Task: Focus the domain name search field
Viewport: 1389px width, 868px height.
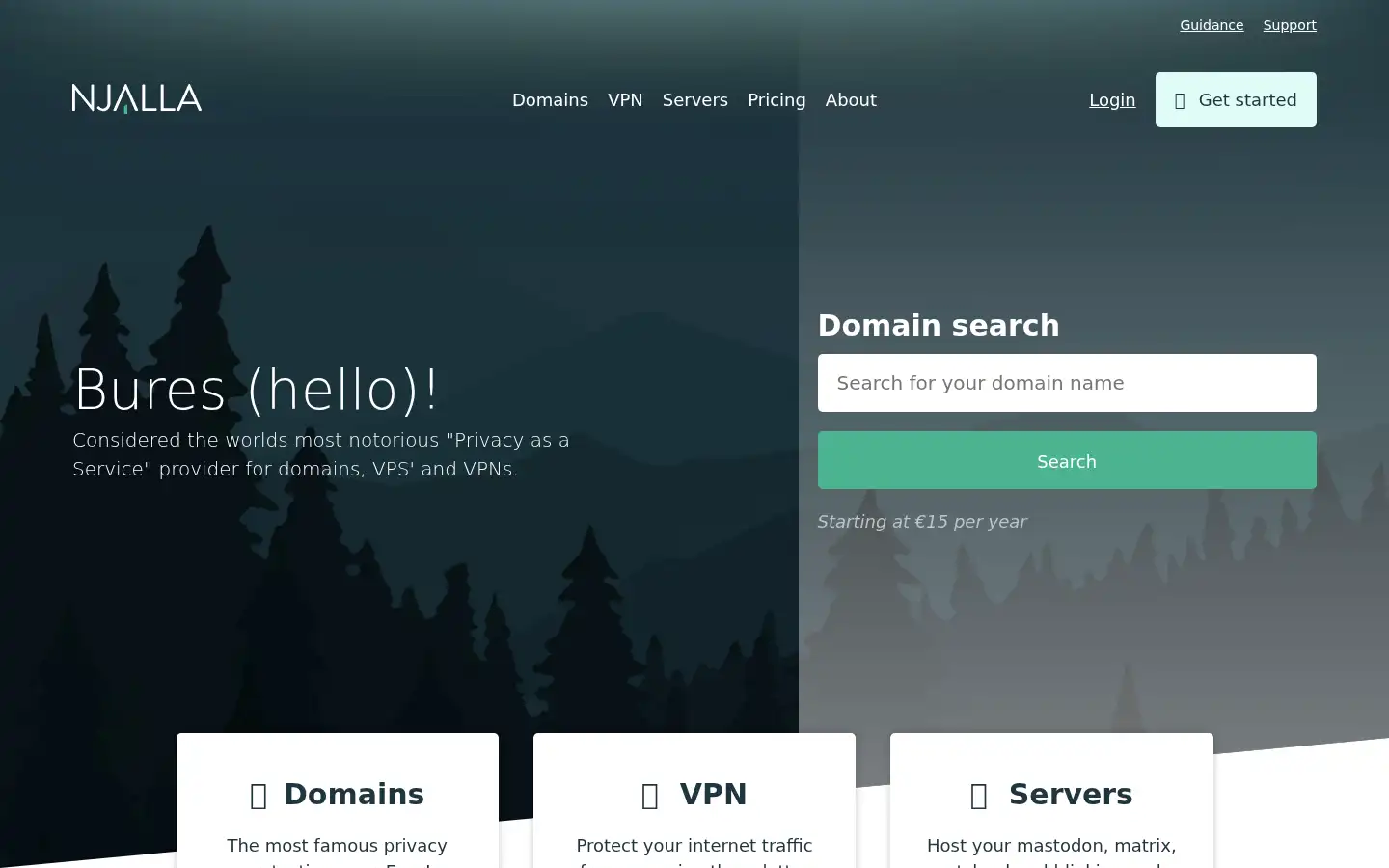Action: click(1067, 383)
